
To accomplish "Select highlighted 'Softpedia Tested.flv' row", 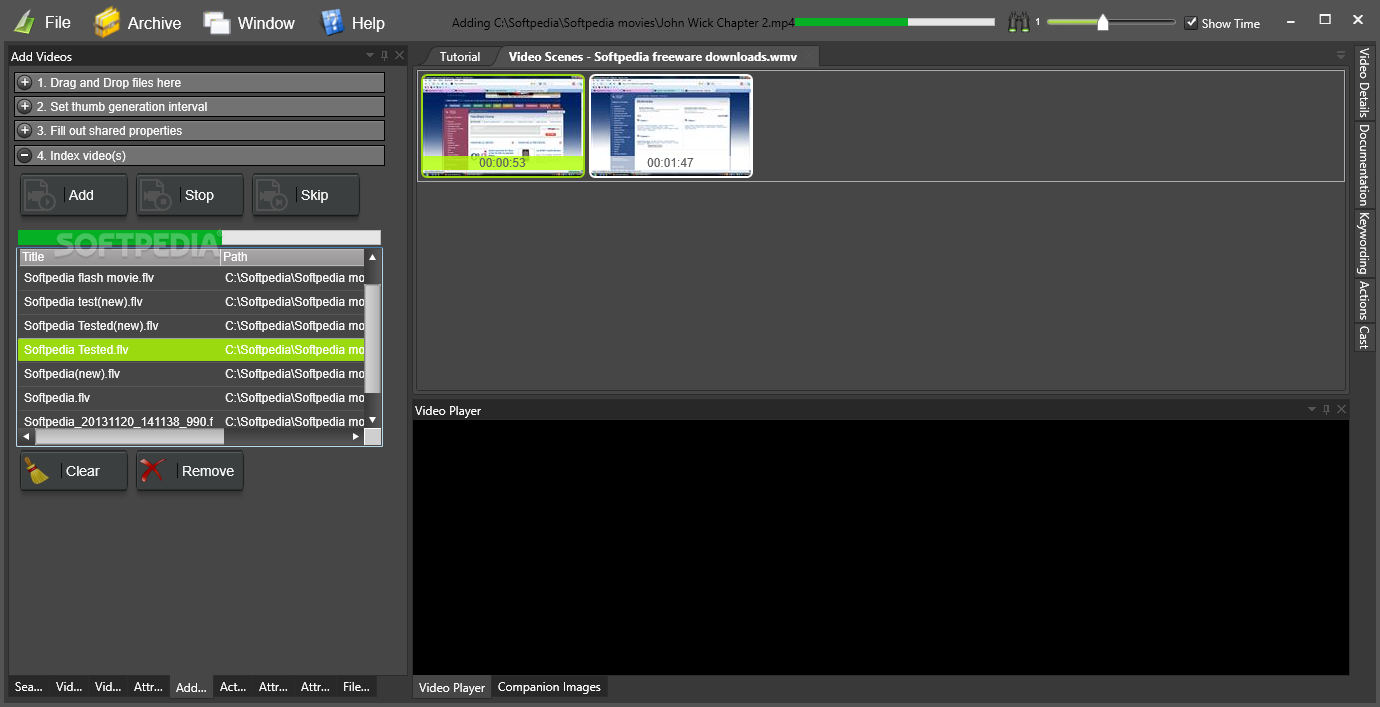I will coord(191,350).
